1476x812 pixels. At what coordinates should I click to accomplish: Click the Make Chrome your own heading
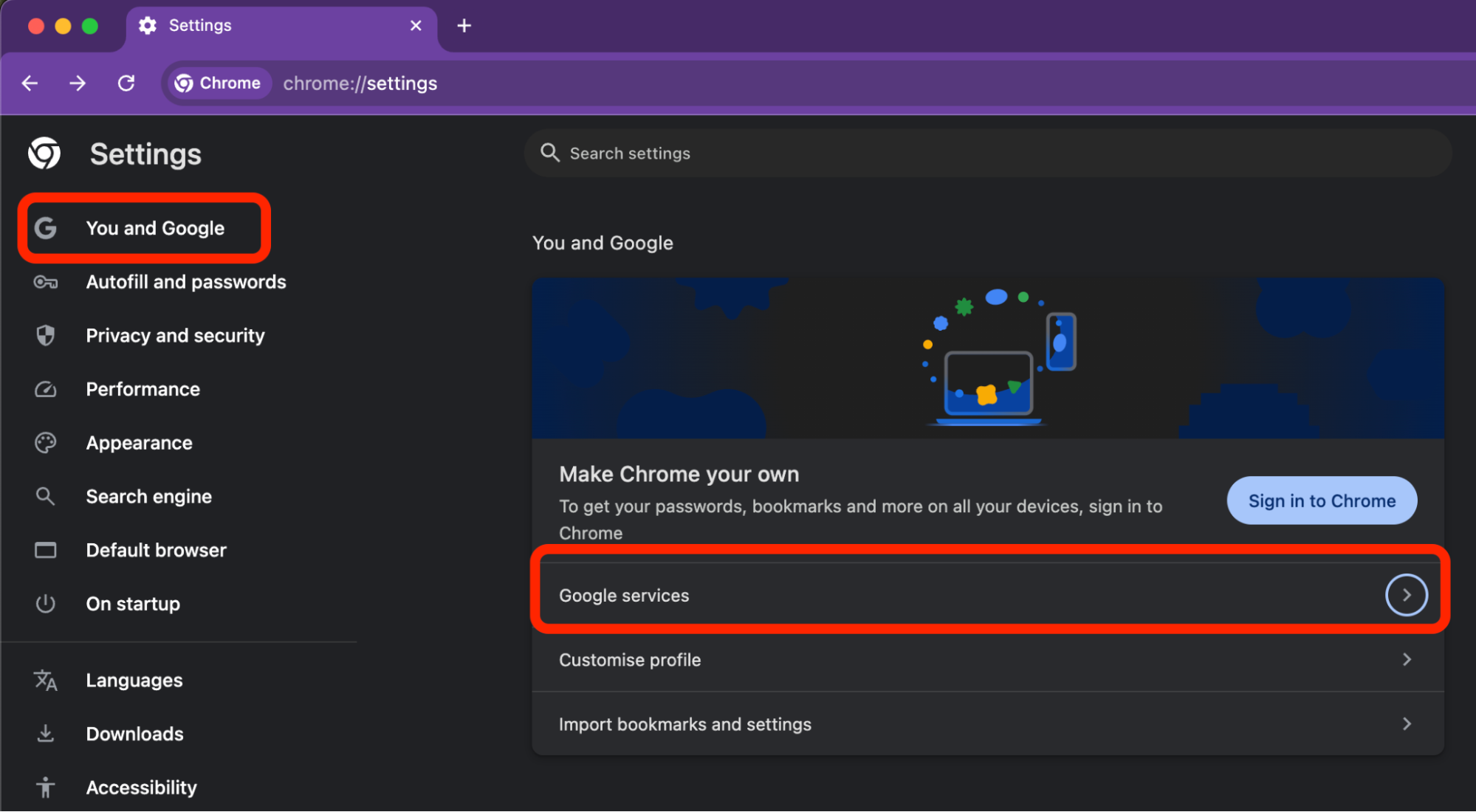[679, 475]
